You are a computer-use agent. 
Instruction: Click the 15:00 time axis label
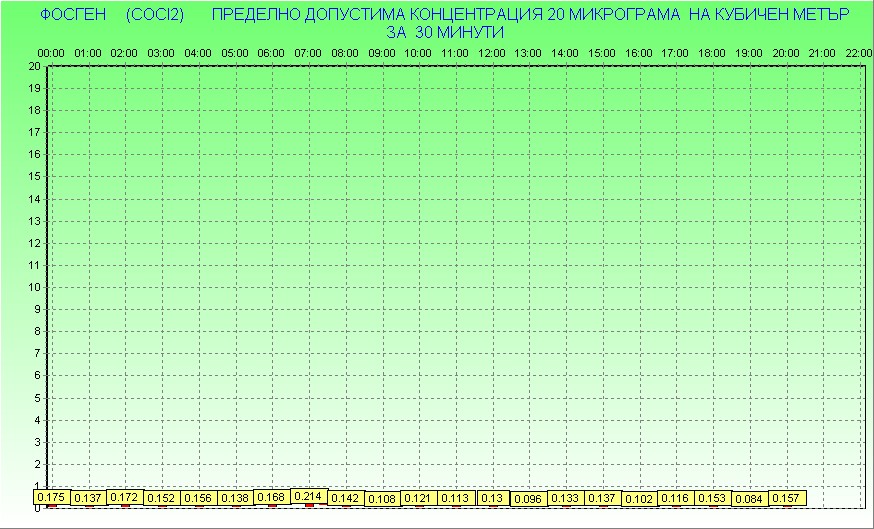601,54
